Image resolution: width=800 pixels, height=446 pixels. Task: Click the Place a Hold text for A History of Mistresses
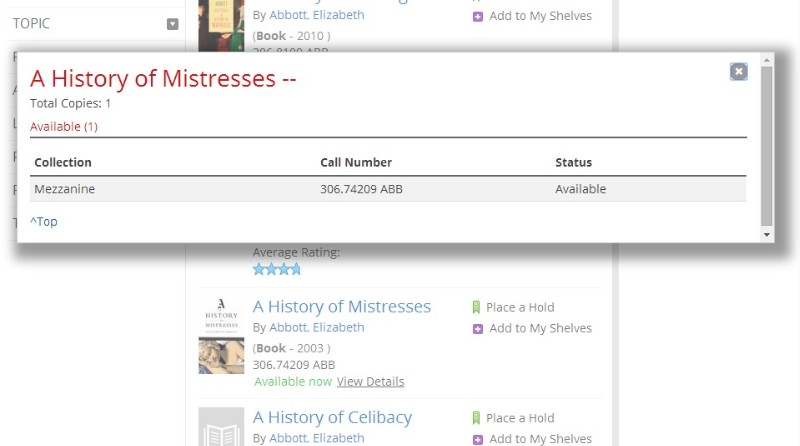[x=520, y=307]
